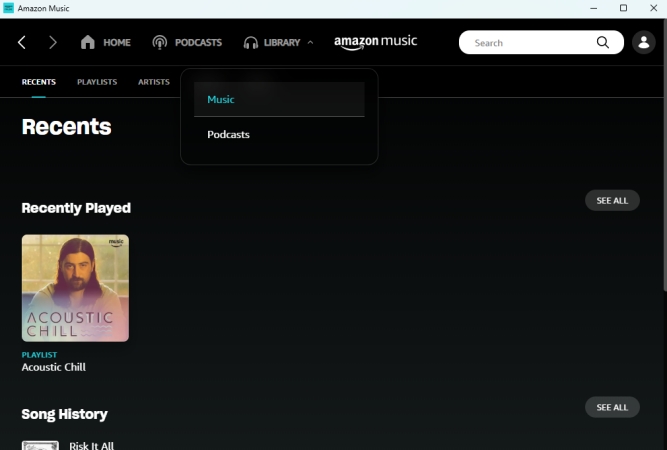Viewport: 667px width, 450px height.
Task: Click the Risk It All album thumbnail
Action: pyautogui.click(x=40, y=445)
